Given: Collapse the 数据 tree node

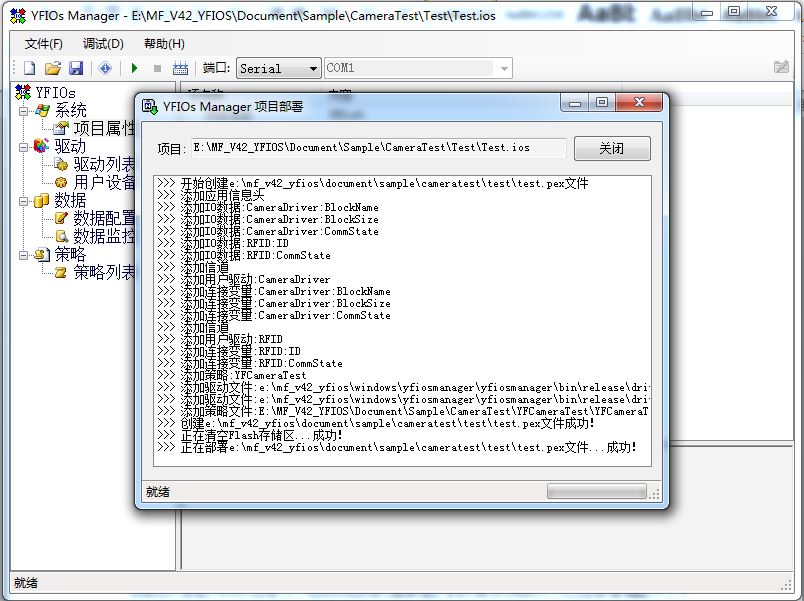Looking at the screenshot, I should [24, 201].
